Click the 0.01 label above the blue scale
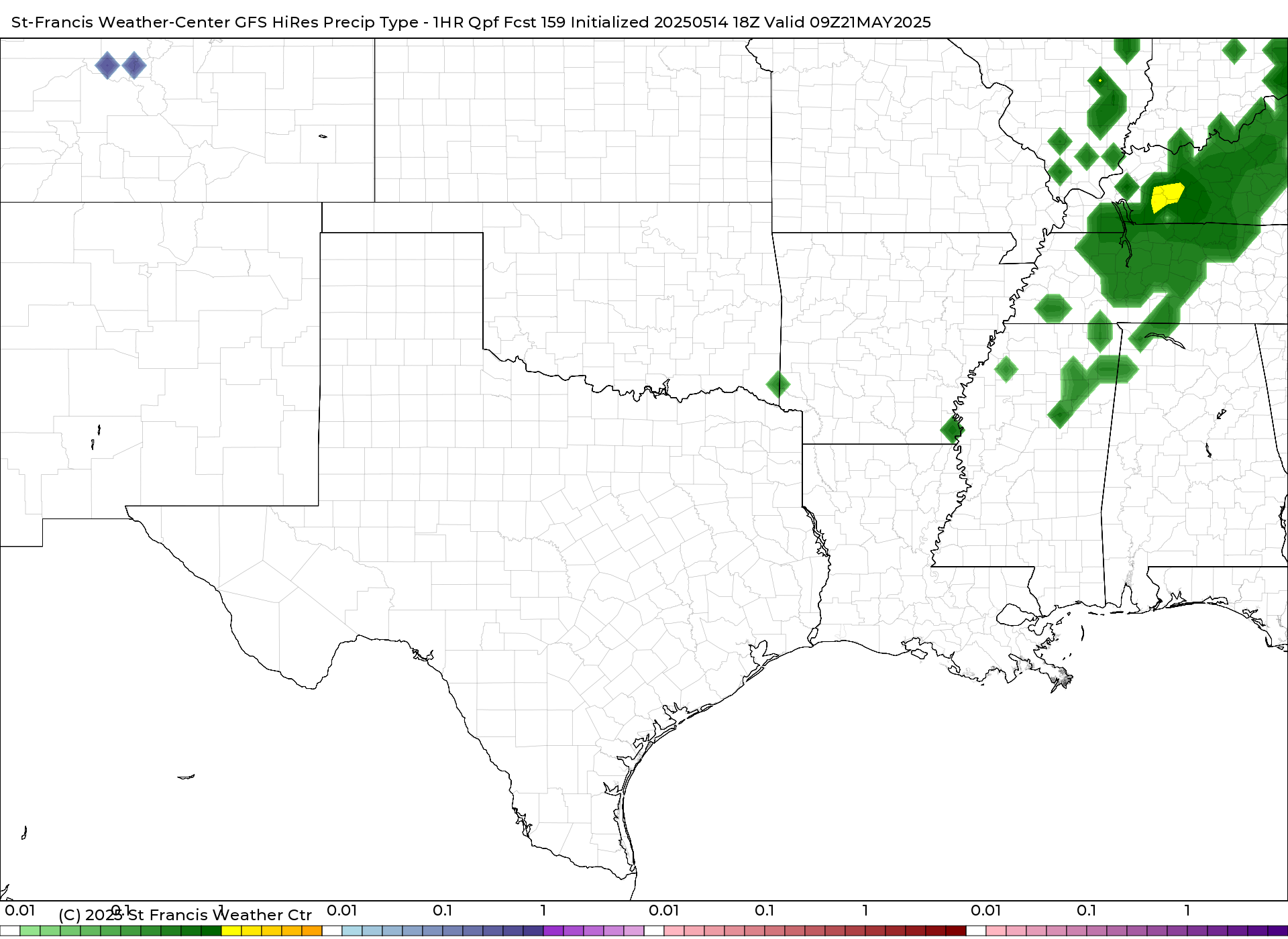 [x=342, y=910]
